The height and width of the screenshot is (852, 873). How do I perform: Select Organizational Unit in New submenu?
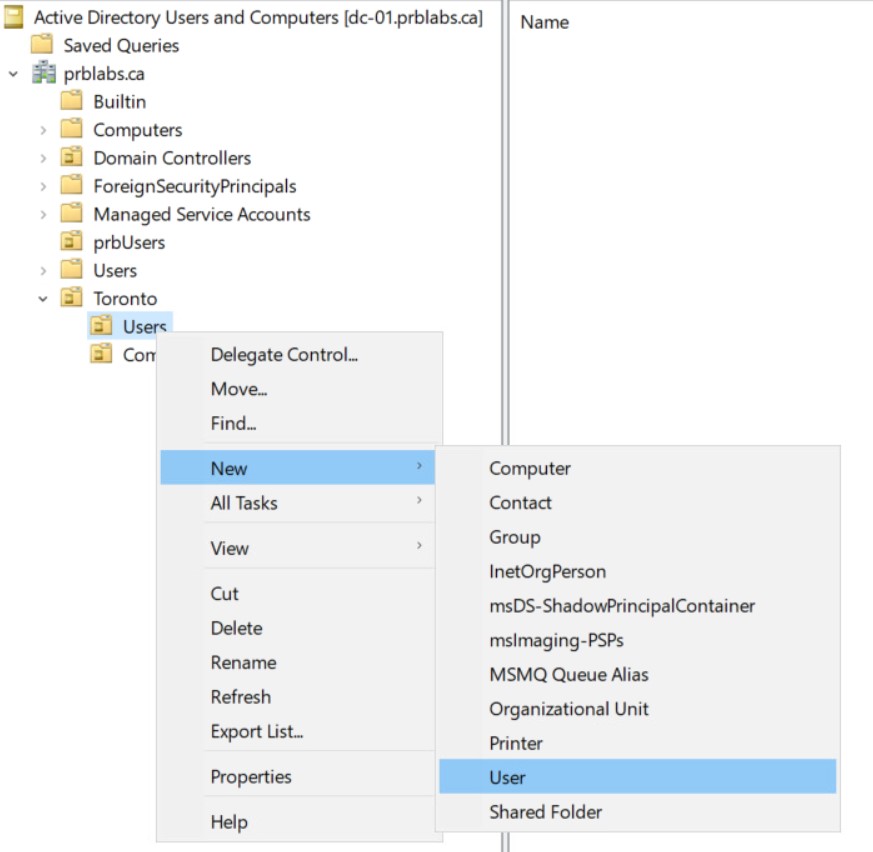(x=568, y=709)
